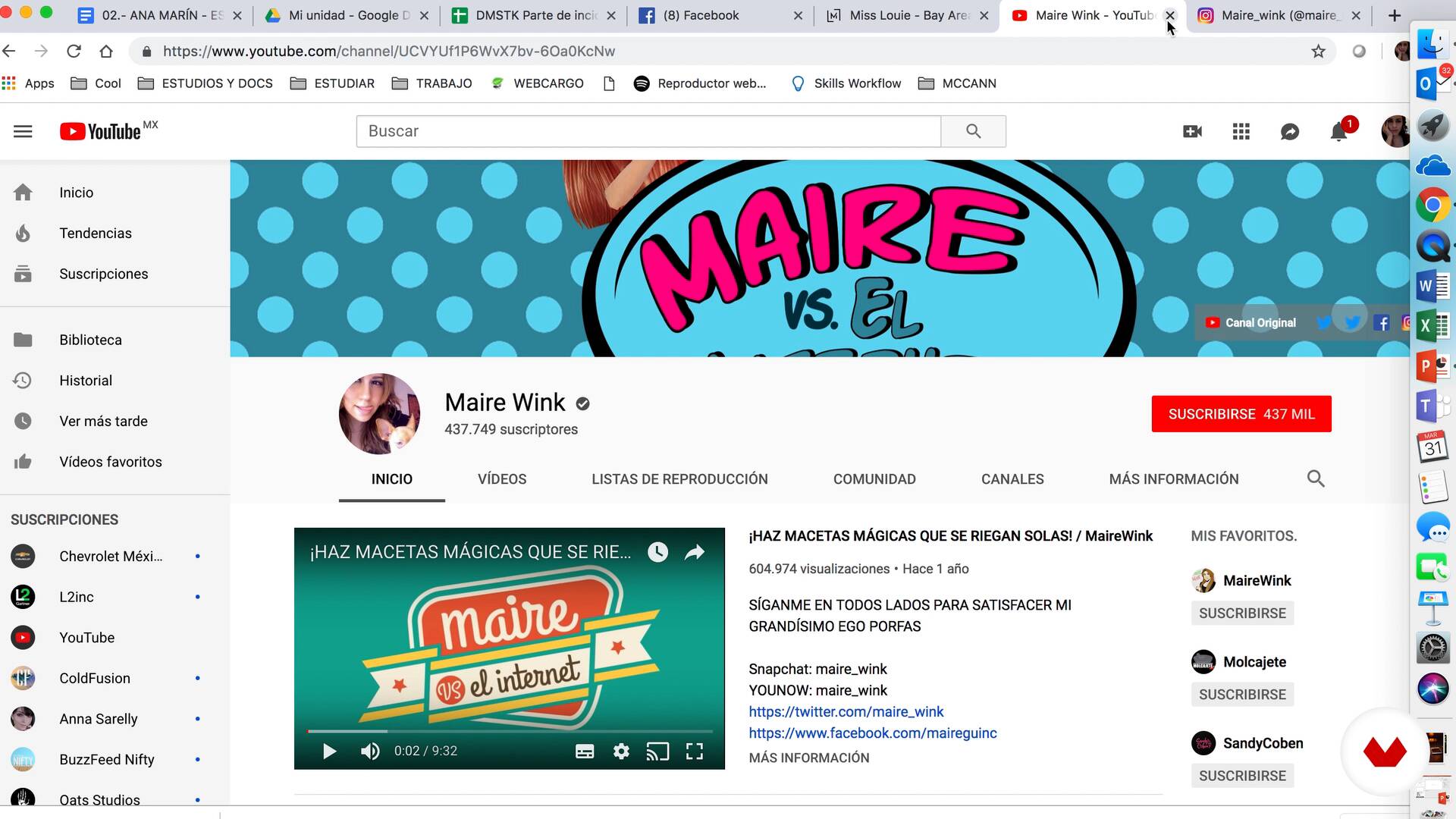Open the twitter.com/maire_wink link
This screenshot has height=819, width=1456.
click(846, 711)
